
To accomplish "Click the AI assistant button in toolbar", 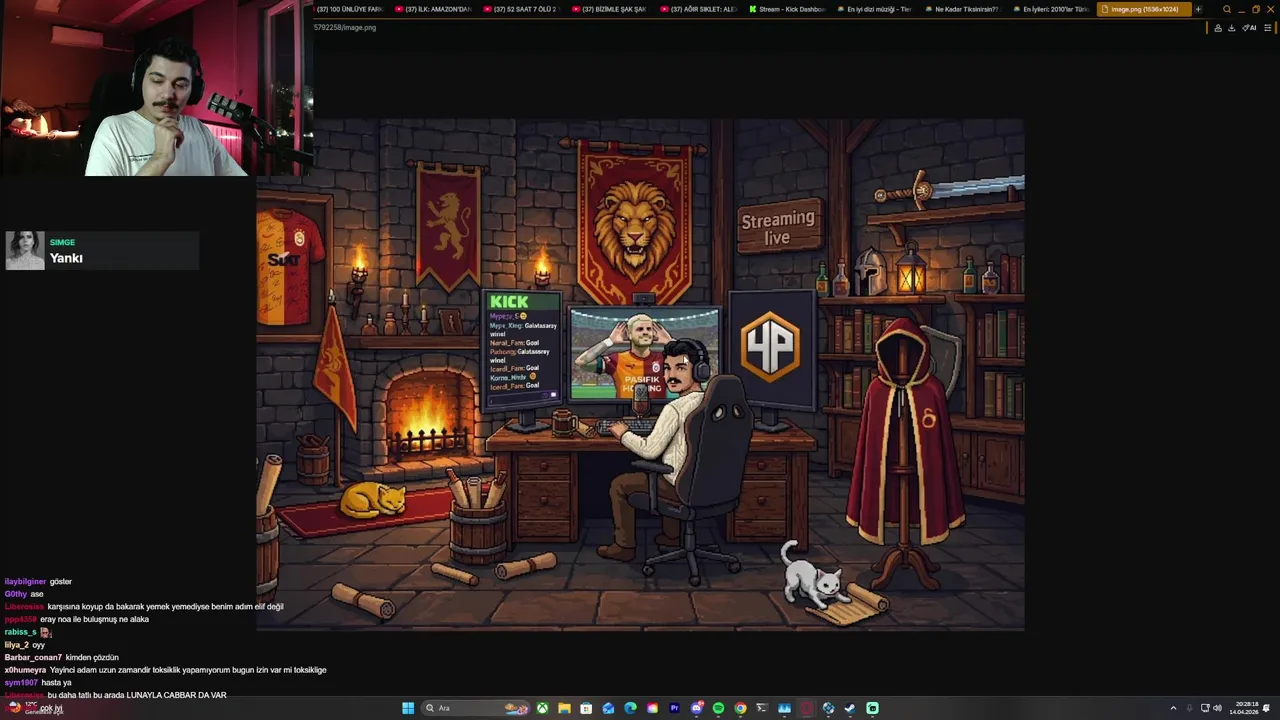I will click(1249, 28).
